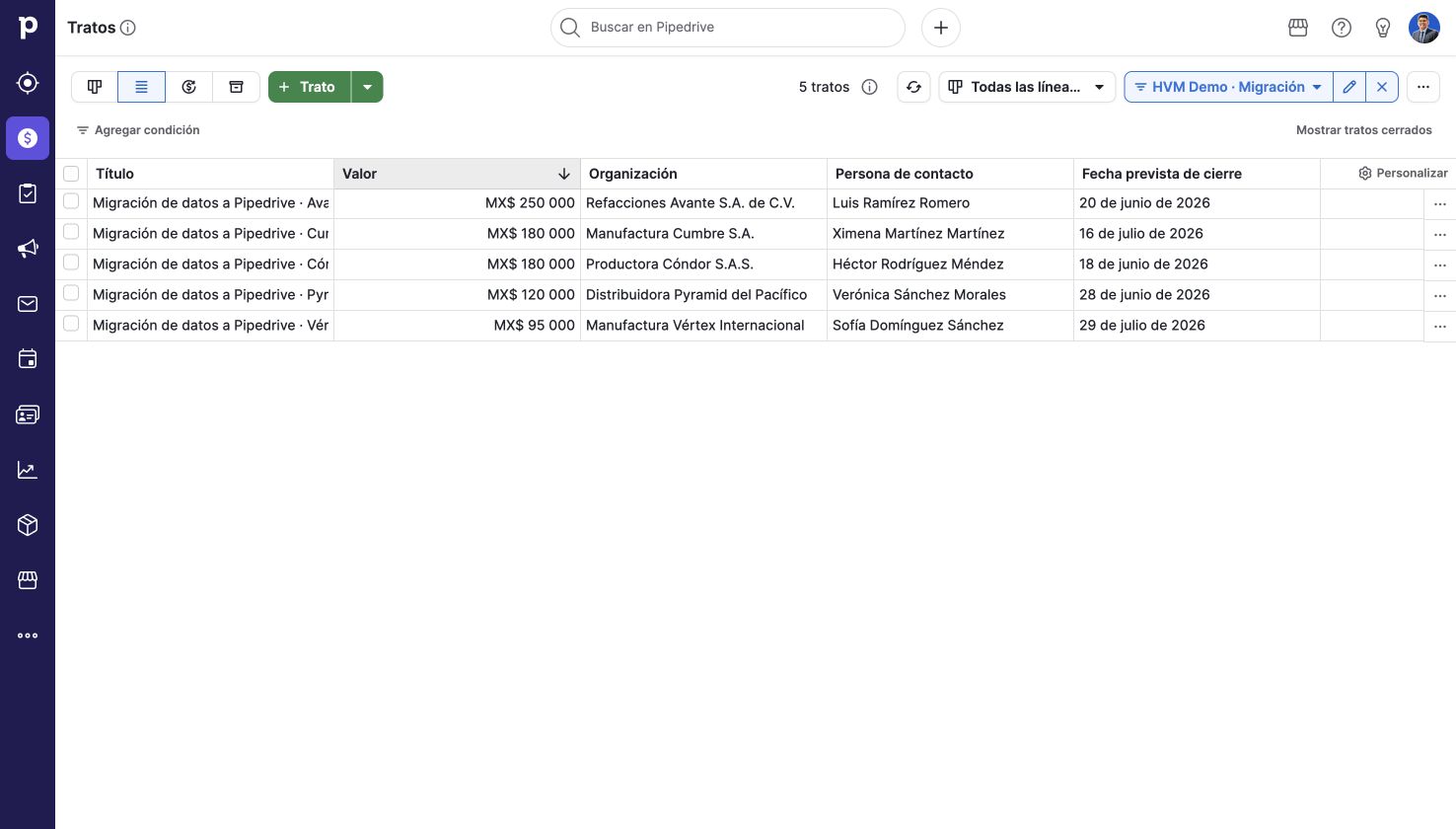Viewport: 1456px width, 829px height.
Task: Toggle select-all checkbox in header
Action: 71,174
